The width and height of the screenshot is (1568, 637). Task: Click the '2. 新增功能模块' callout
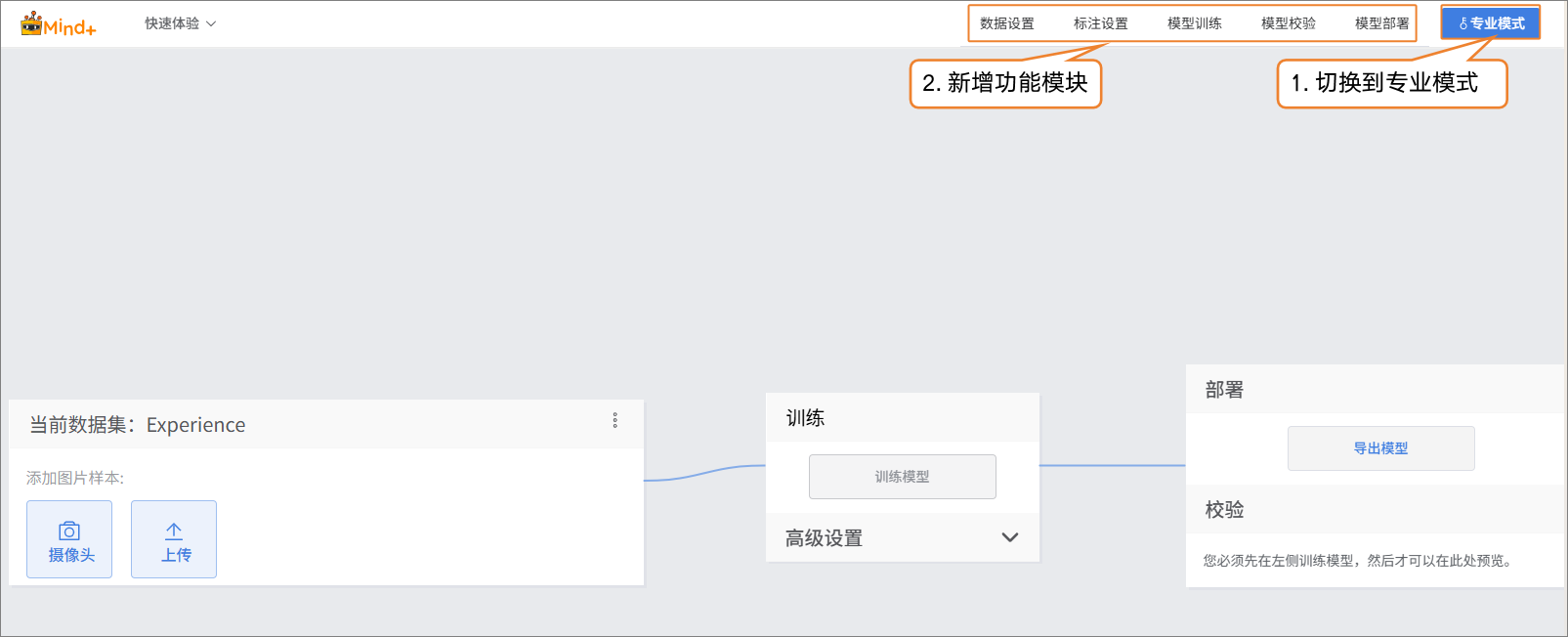click(1005, 84)
